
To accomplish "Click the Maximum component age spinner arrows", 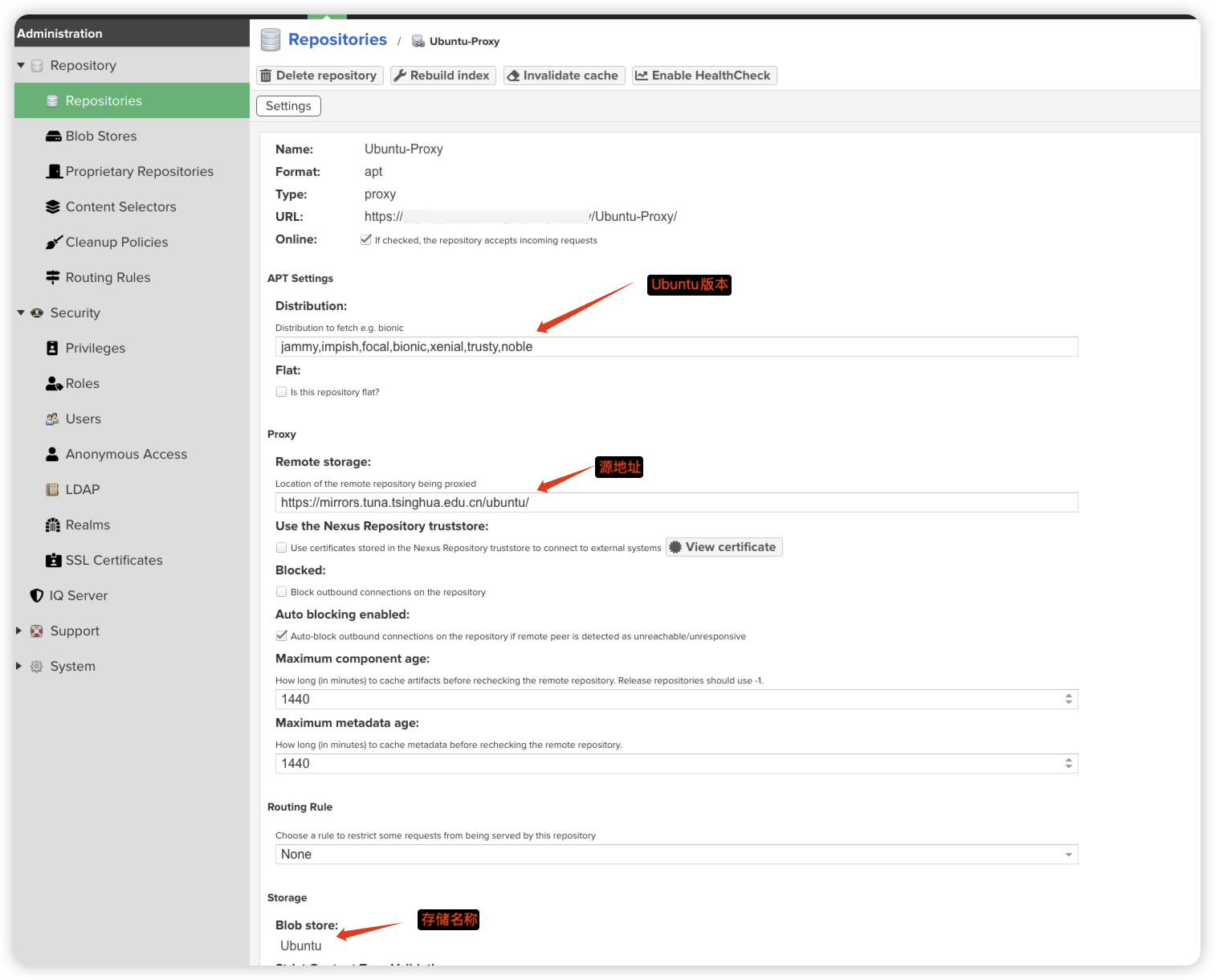I will tap(1069, 700).
